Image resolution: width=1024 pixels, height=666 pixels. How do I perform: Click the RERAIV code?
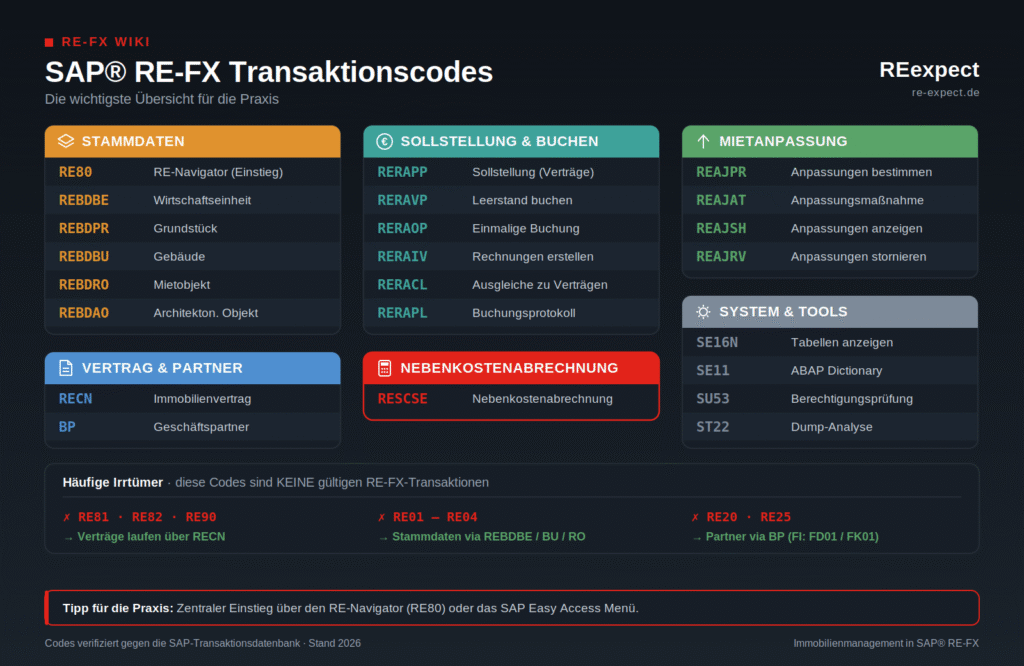(x=402, y=256)
